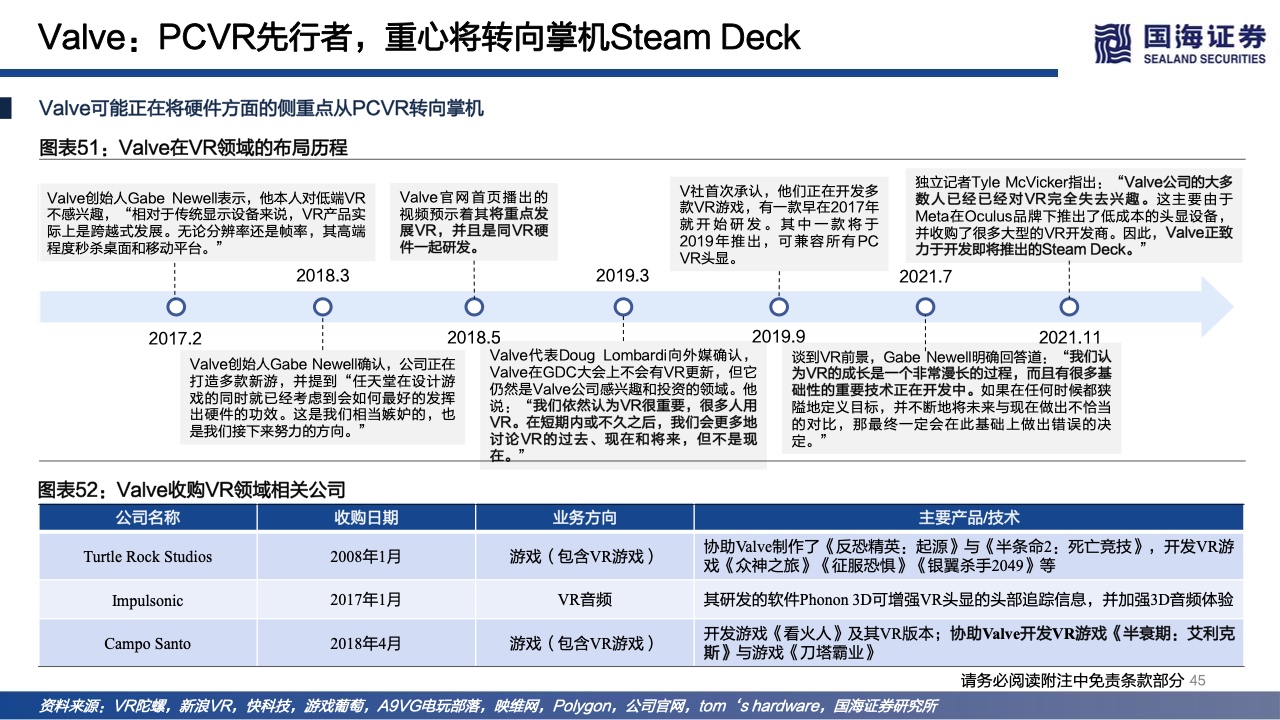Select the timeline circle marker for 2018.5
Image resolution: width=1280 pixels, height=720 pixels.
tap(474, 307)
